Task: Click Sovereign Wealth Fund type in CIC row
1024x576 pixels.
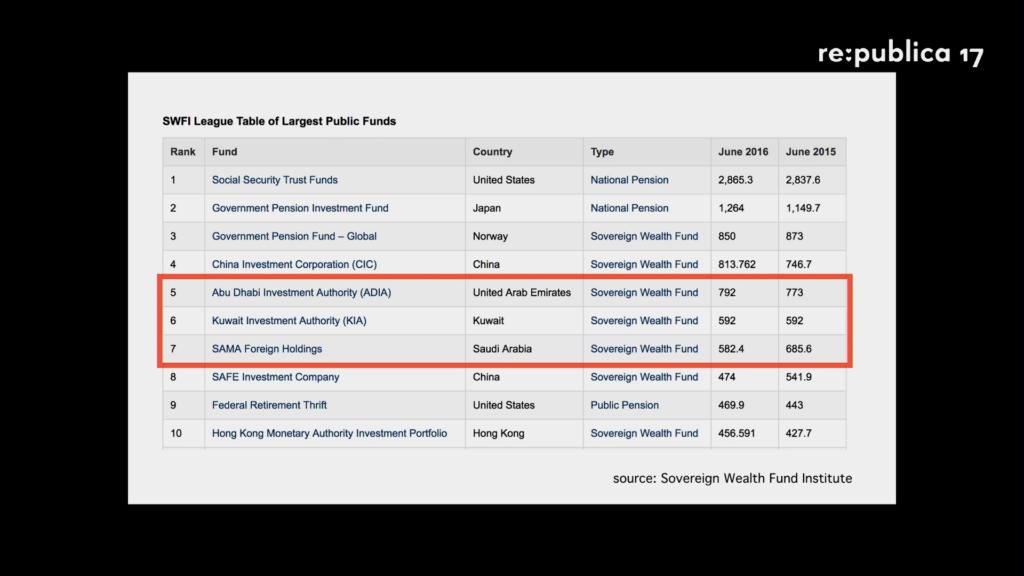Action: pos(644,264)
